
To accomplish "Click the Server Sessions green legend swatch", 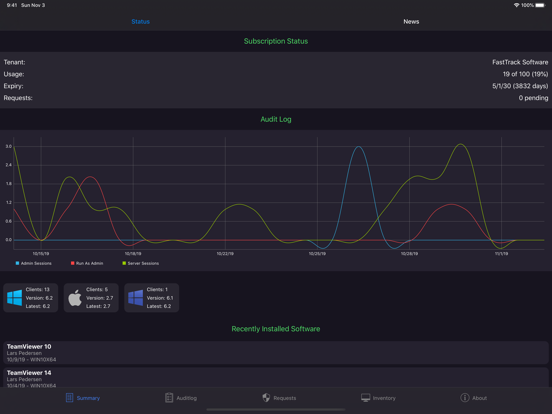I will (x=124, y=263).
